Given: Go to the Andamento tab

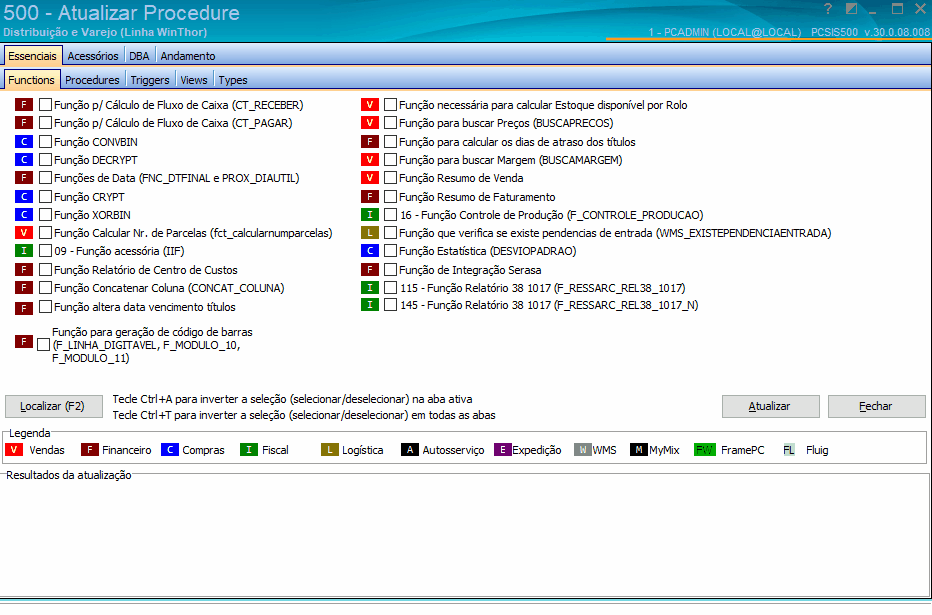Looking at the screenshot, I should [x=188, y=56].
